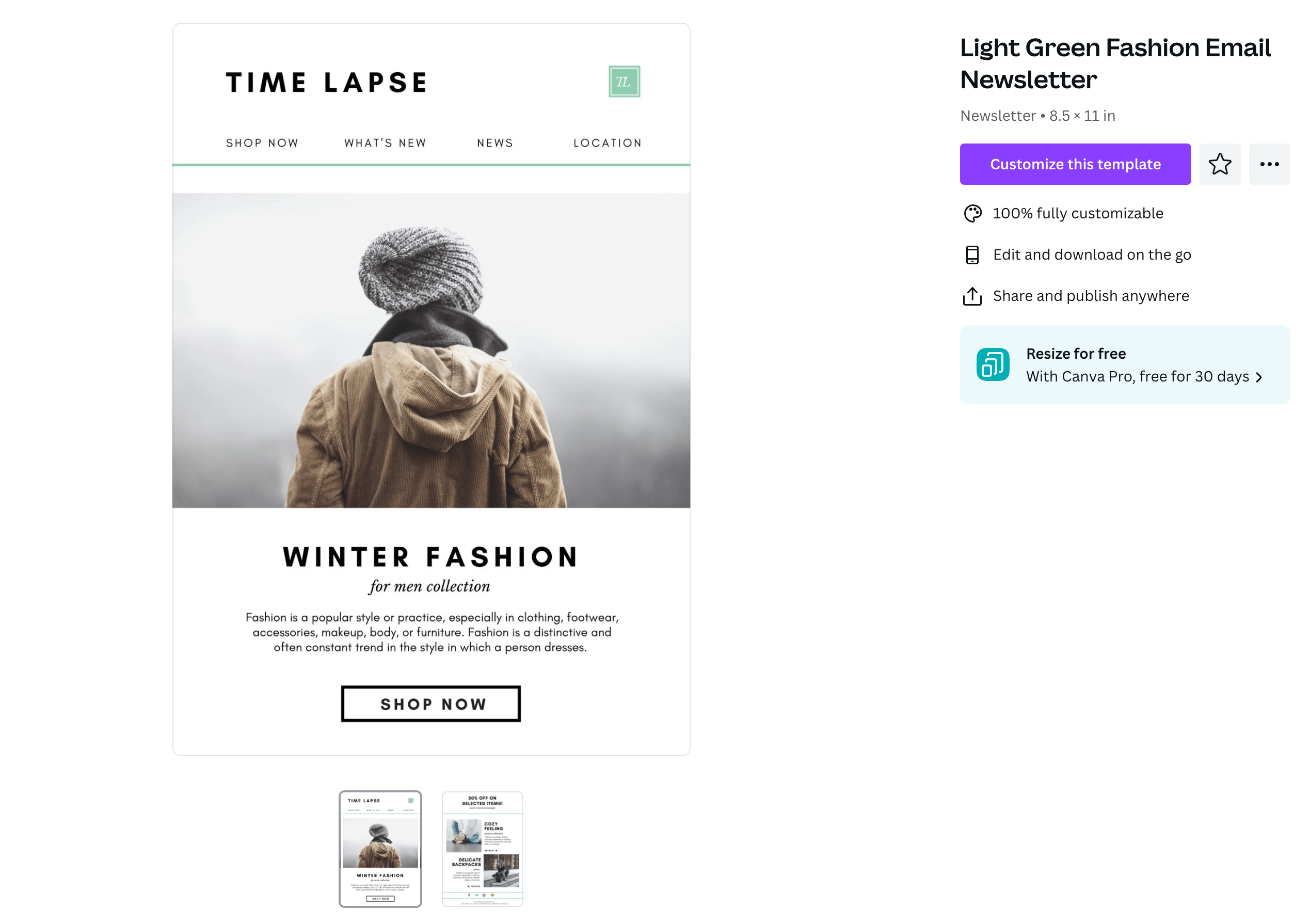The width and height of the screenshot is (1310, 924).
Task: Click the share upload icon
Action: click(x=972, y=296)
